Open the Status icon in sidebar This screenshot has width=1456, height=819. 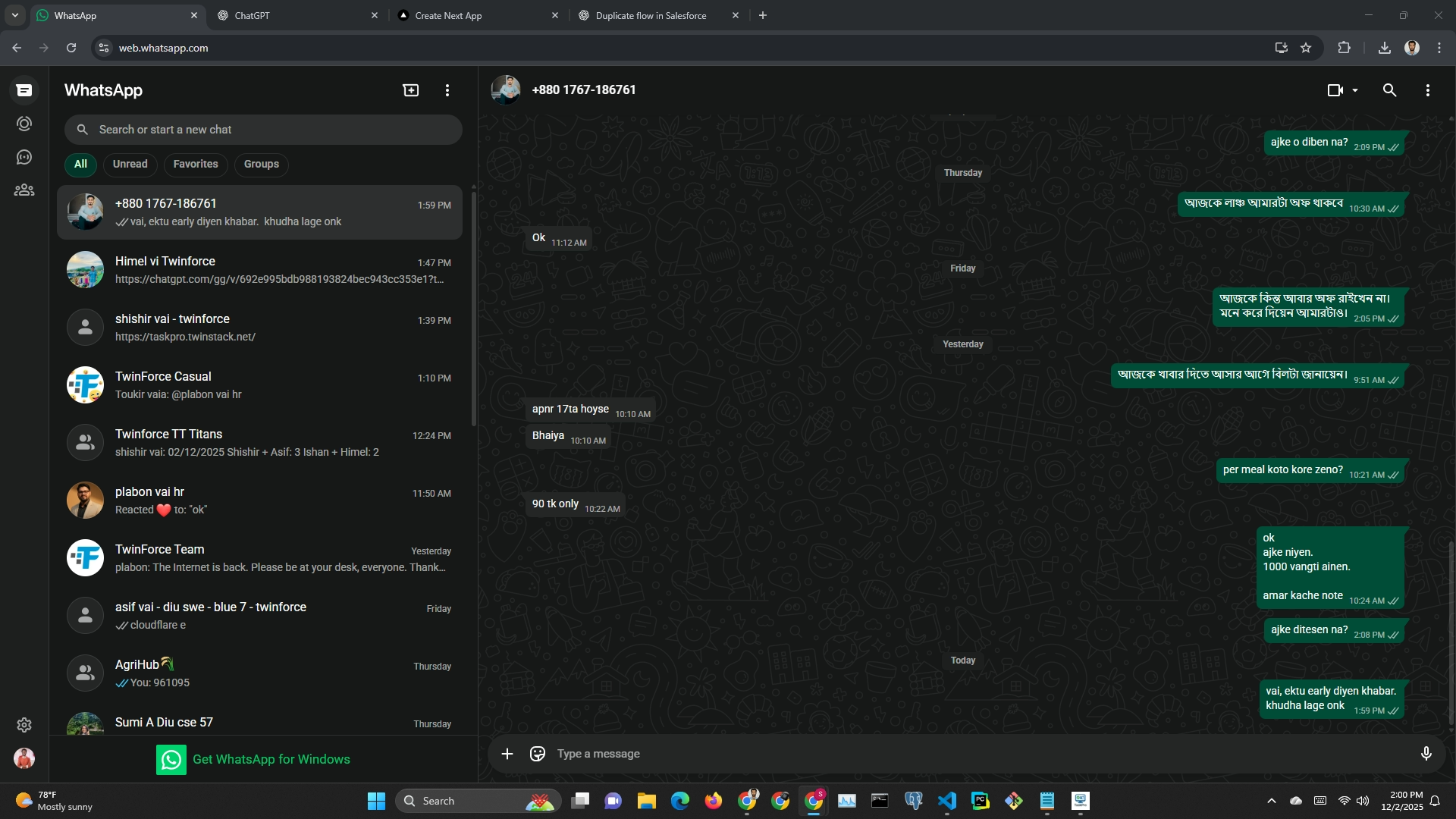[x=24, y=124]
